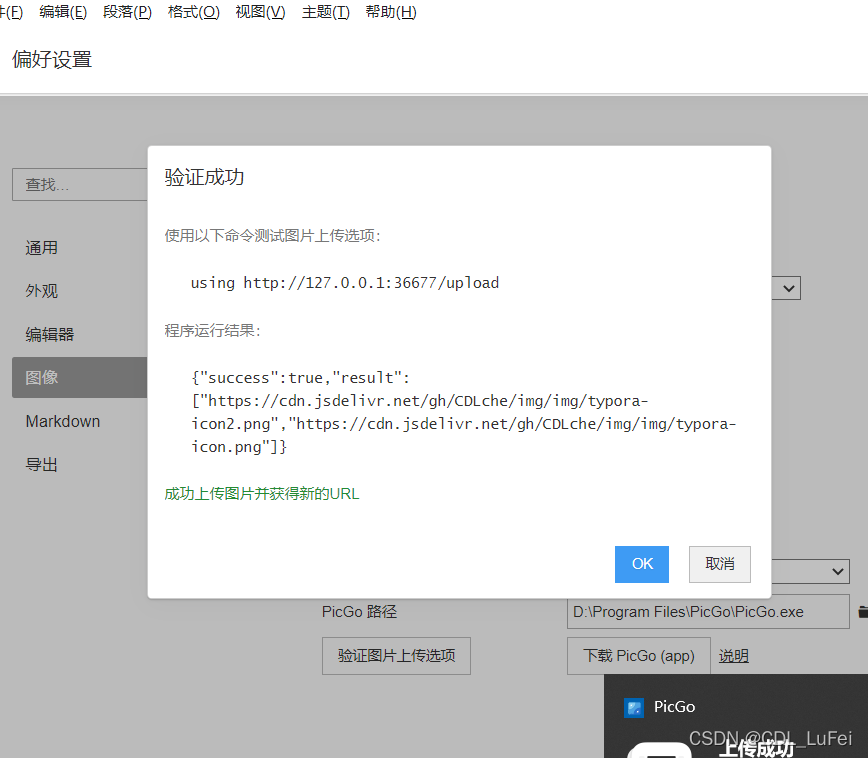Select 图像 in the preferences sidebar
This screenshot has height=758, width=868.
pos(80,377)
